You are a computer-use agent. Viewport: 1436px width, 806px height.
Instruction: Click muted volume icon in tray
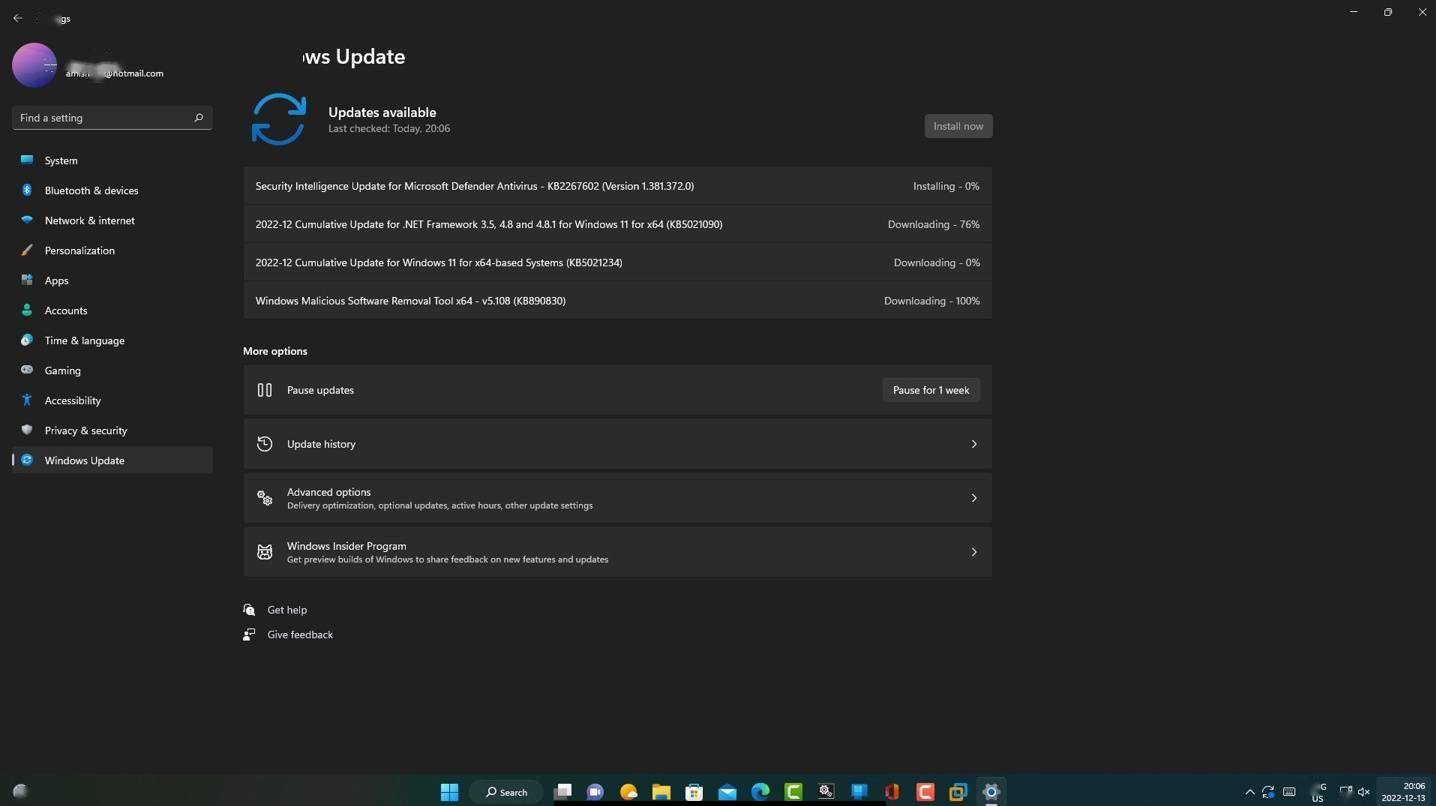tap(1363, 792)
